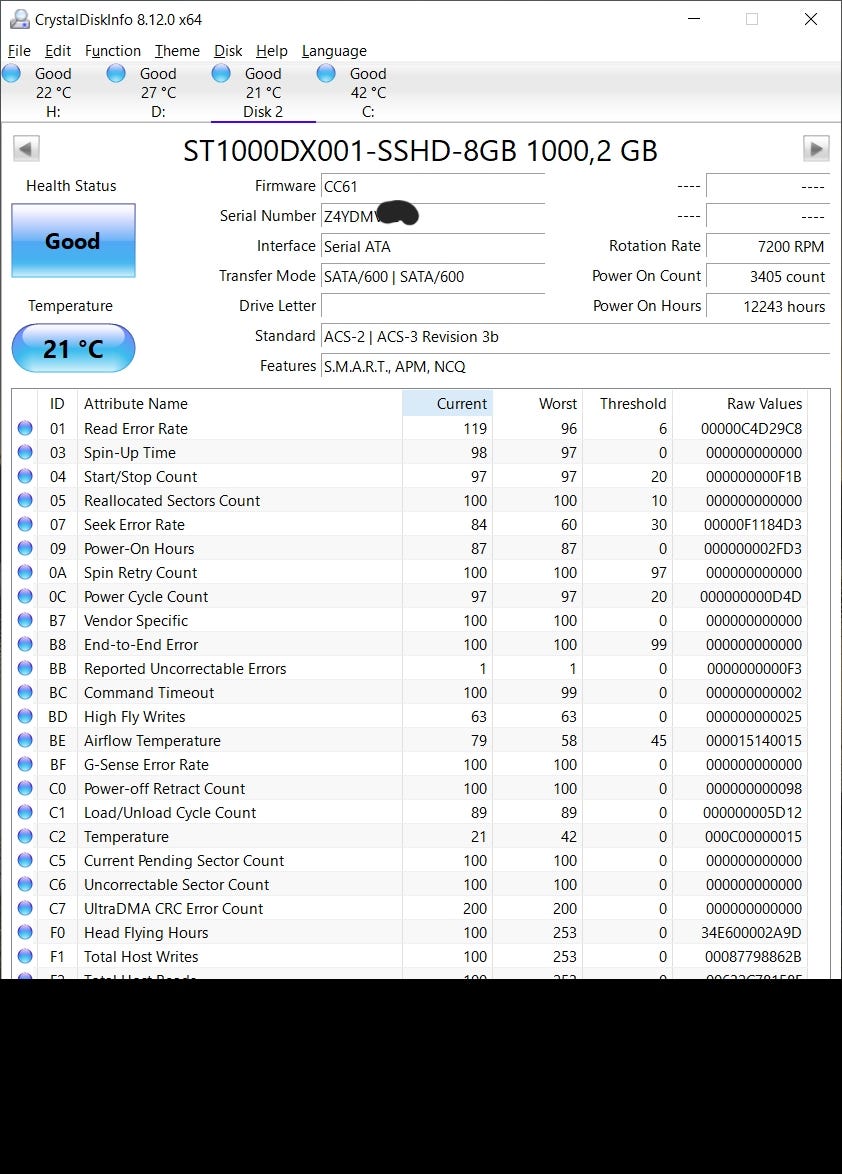
Task: Switch to the 22 °C H: drive tab
Action: (53, 92)
